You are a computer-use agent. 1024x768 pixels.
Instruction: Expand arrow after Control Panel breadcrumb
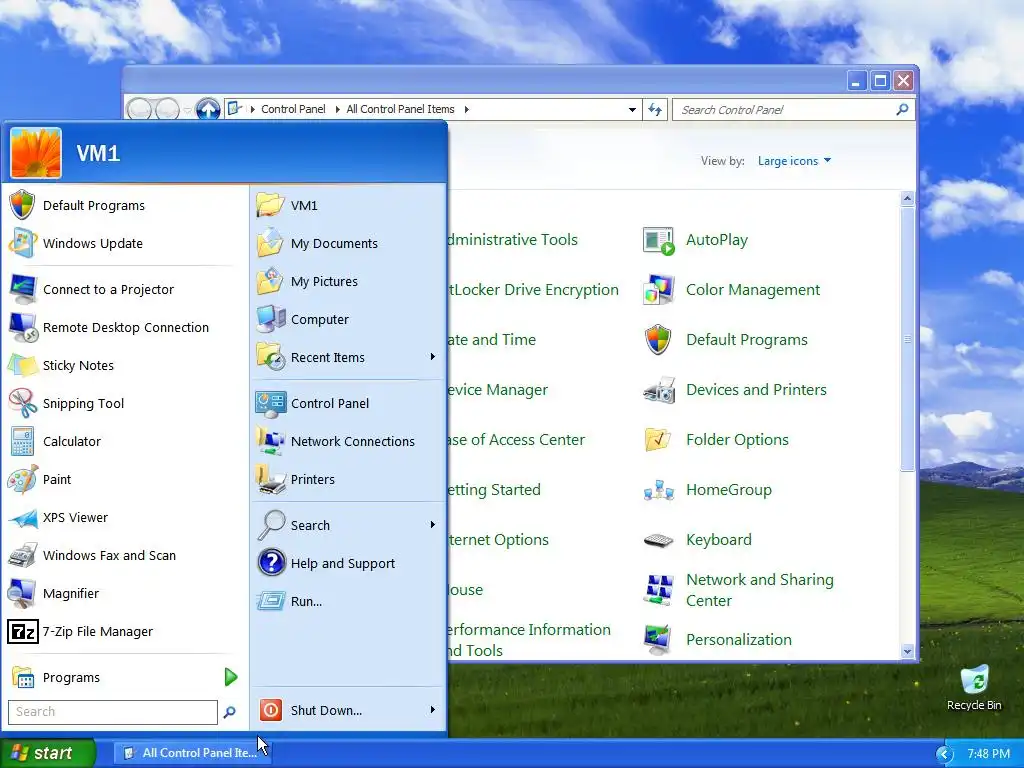(x=338, y=109)
